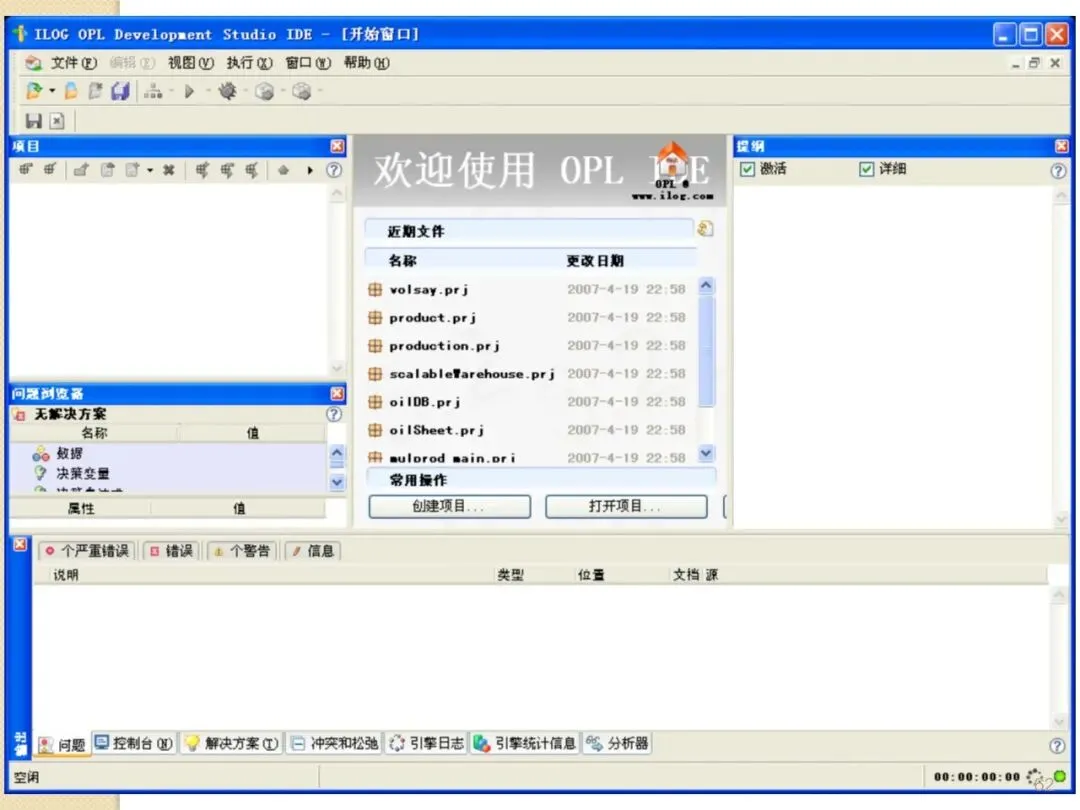Click the Open file toolbar icon
Image resolution: width=1080 pixels, height=810 pixels.
pos(71,91)
